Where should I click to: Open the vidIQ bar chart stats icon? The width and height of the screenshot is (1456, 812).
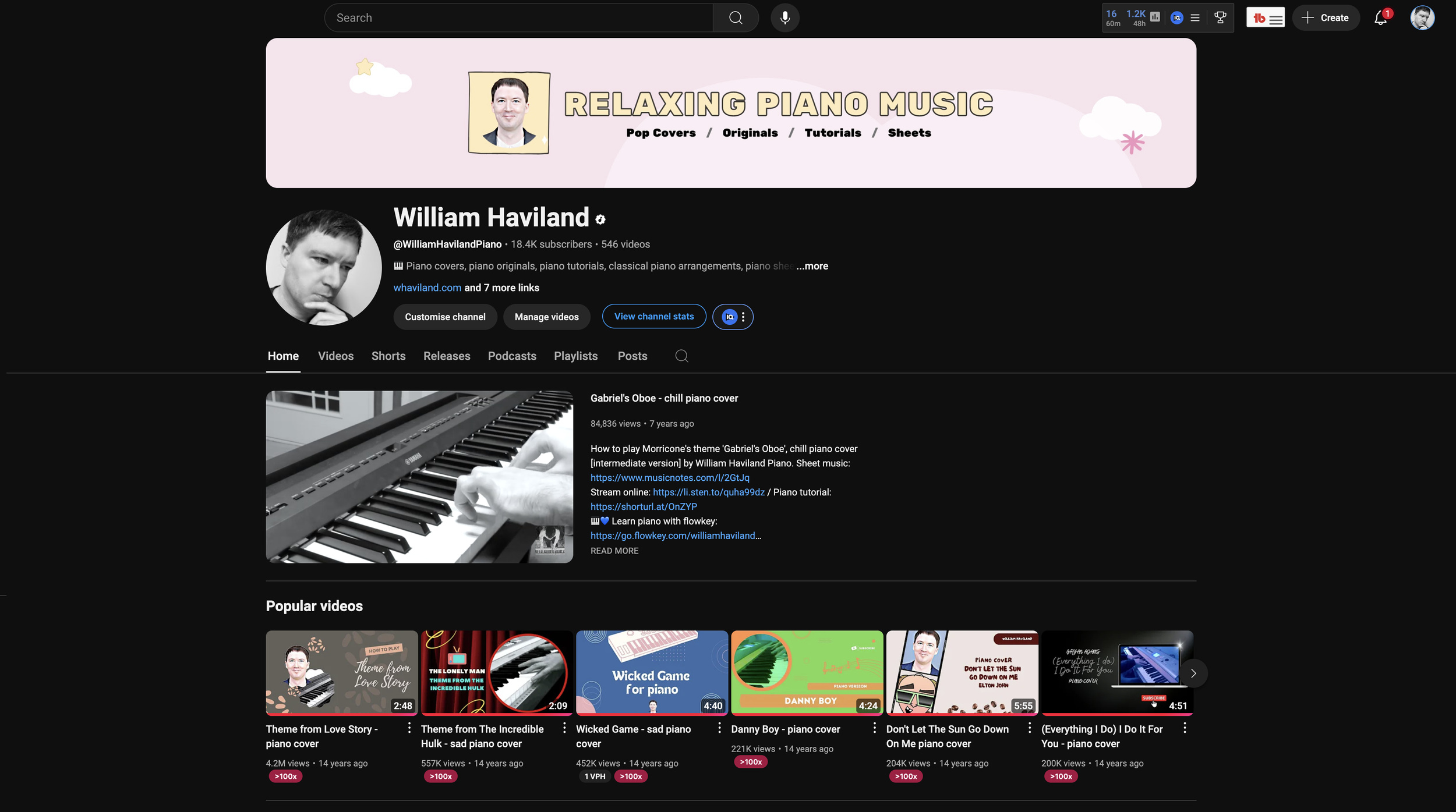pyautogui.click(x=1155, y=17)
